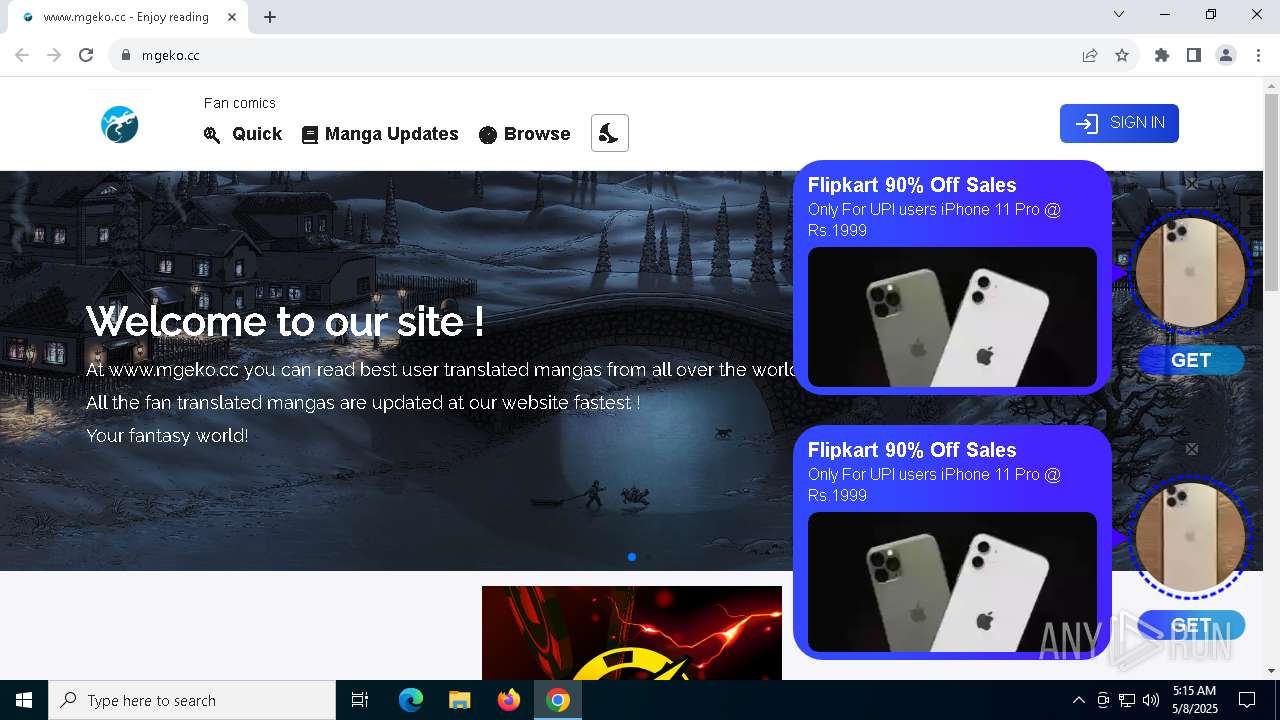This screenshot has width=1280, height=720.
Task: Open the Browse menu item
Action: point(525,134)
